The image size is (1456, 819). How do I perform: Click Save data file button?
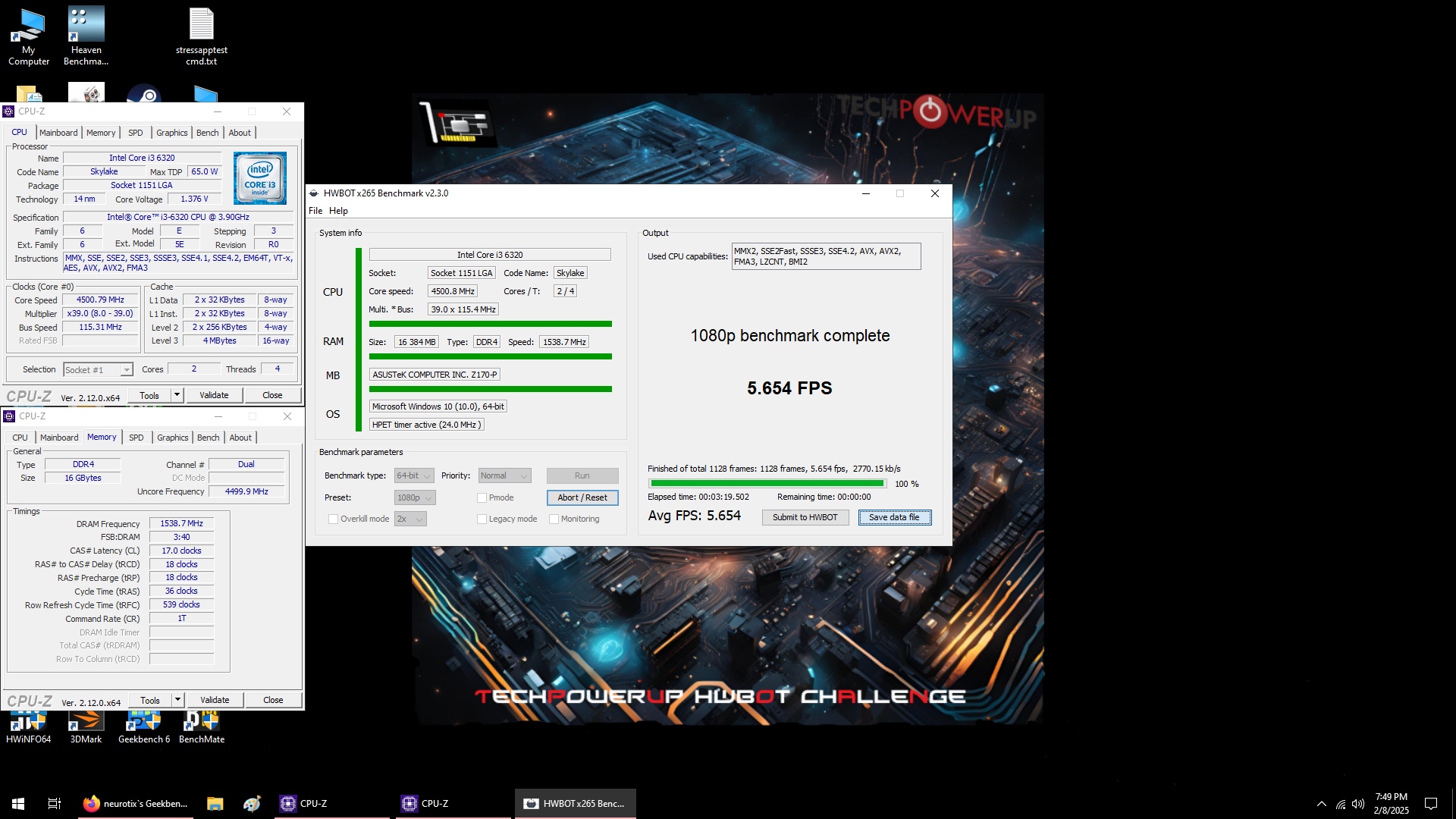pos(894,517)
